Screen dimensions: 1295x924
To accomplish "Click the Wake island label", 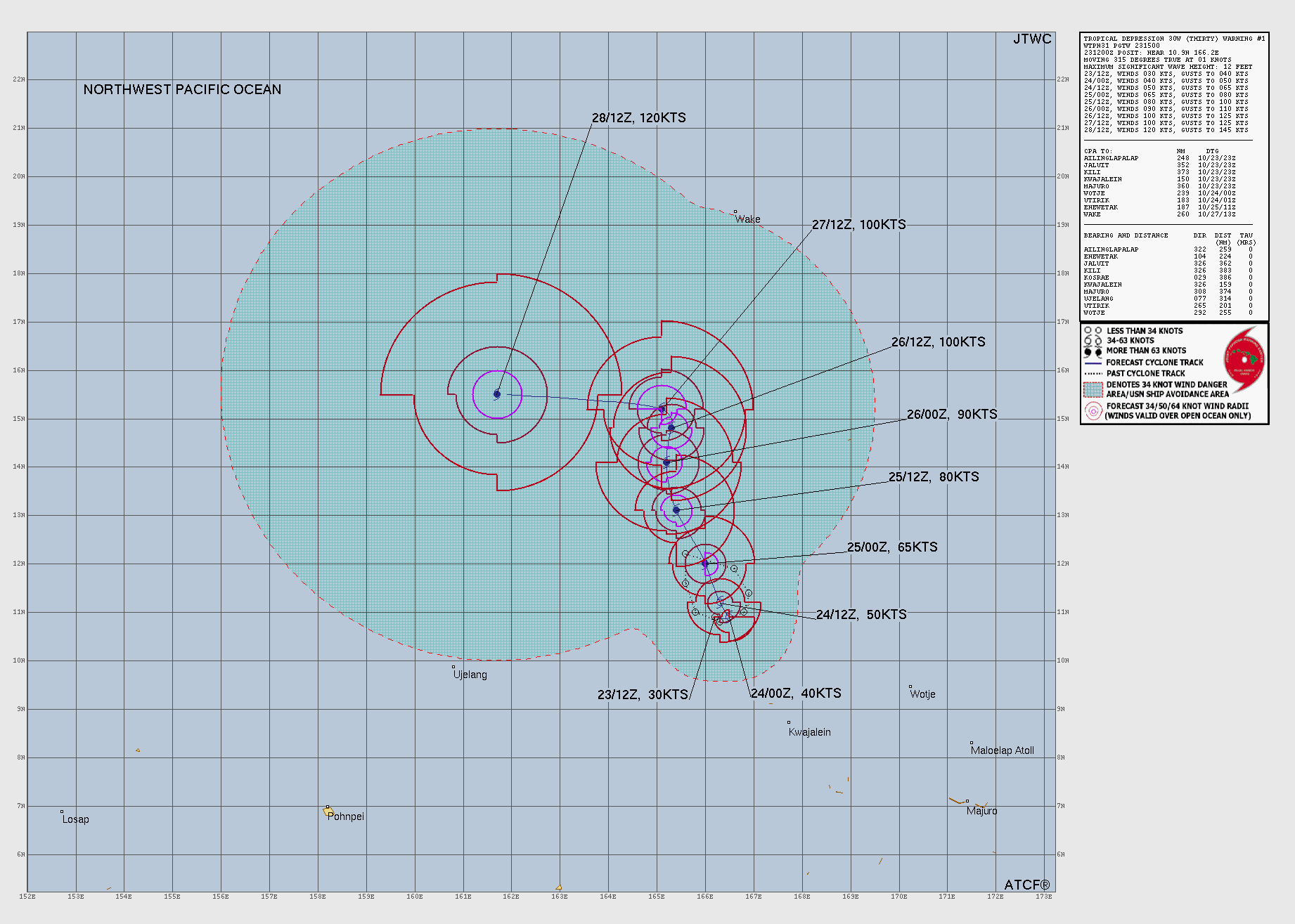I will click(x=747, y=219).
